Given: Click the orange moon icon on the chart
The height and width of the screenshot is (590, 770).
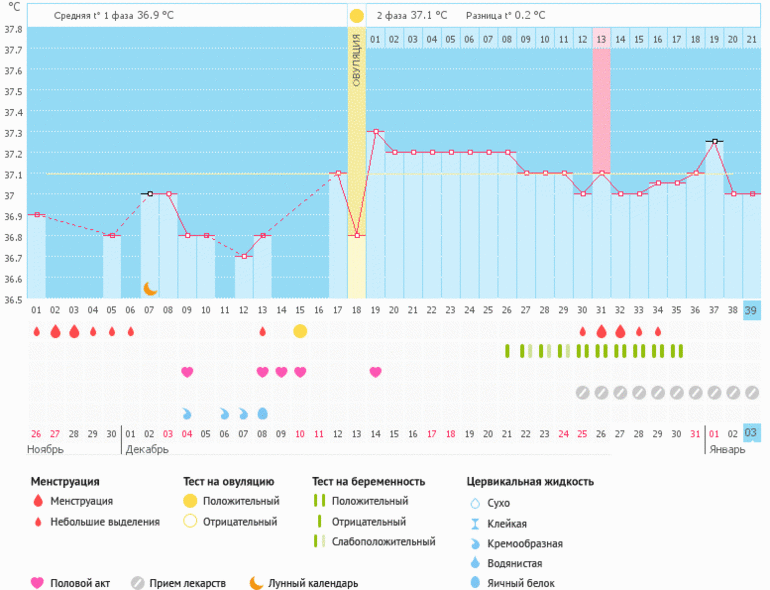Looking at the screenshot, I should point(149,288).
